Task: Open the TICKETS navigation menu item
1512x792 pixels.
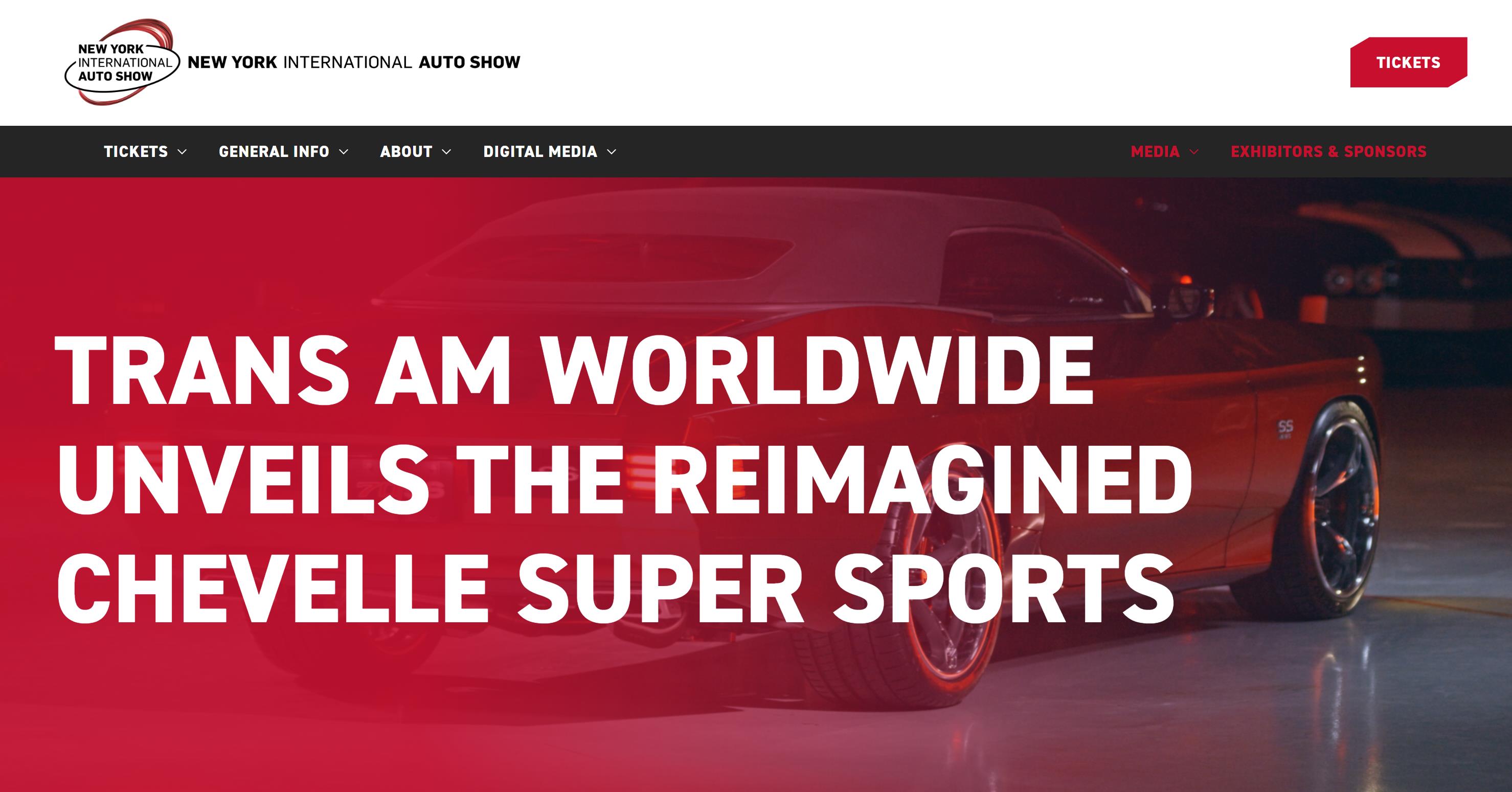Action: (136, 151)
